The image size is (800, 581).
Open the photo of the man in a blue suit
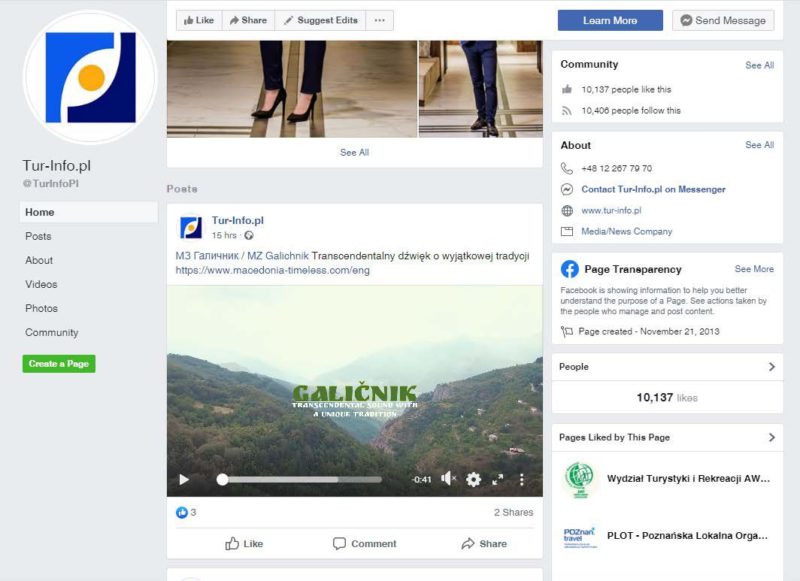481,89
